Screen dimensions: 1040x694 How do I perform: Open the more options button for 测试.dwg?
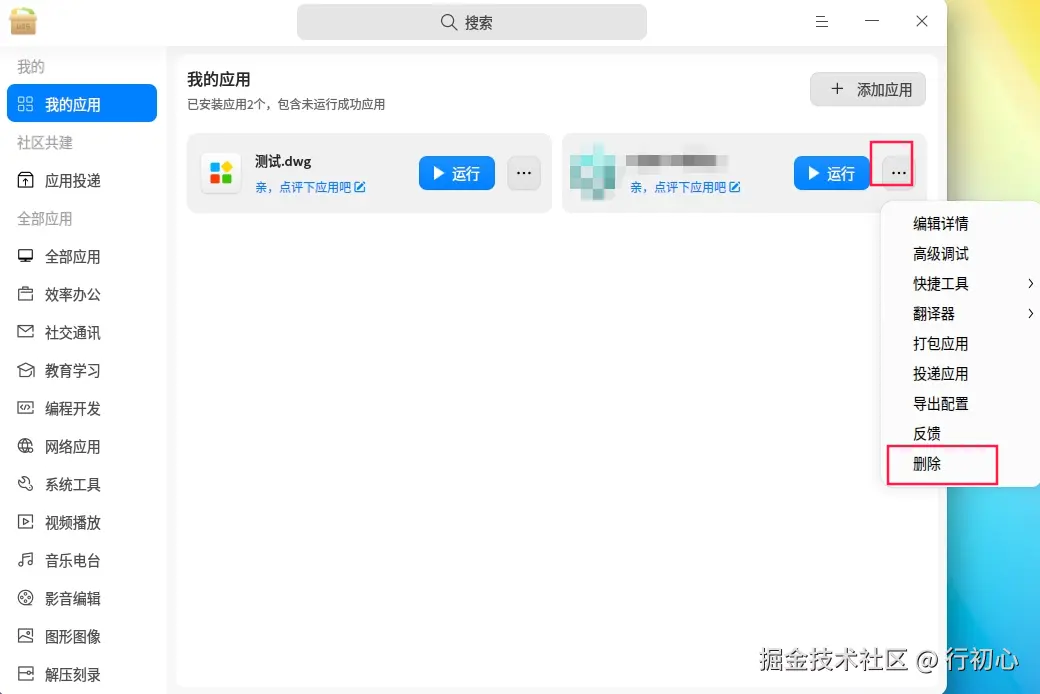(x=524, y=173)
